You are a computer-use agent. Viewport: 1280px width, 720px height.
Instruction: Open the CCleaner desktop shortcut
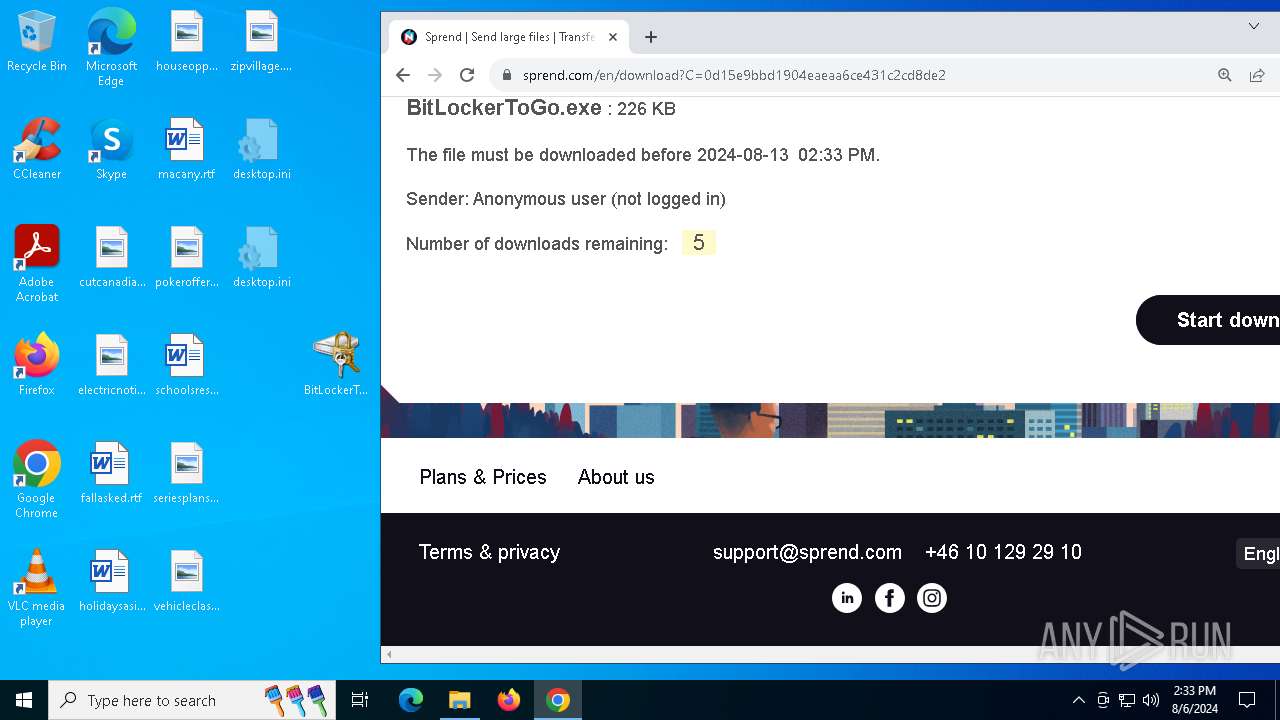[x=36, y=149]
